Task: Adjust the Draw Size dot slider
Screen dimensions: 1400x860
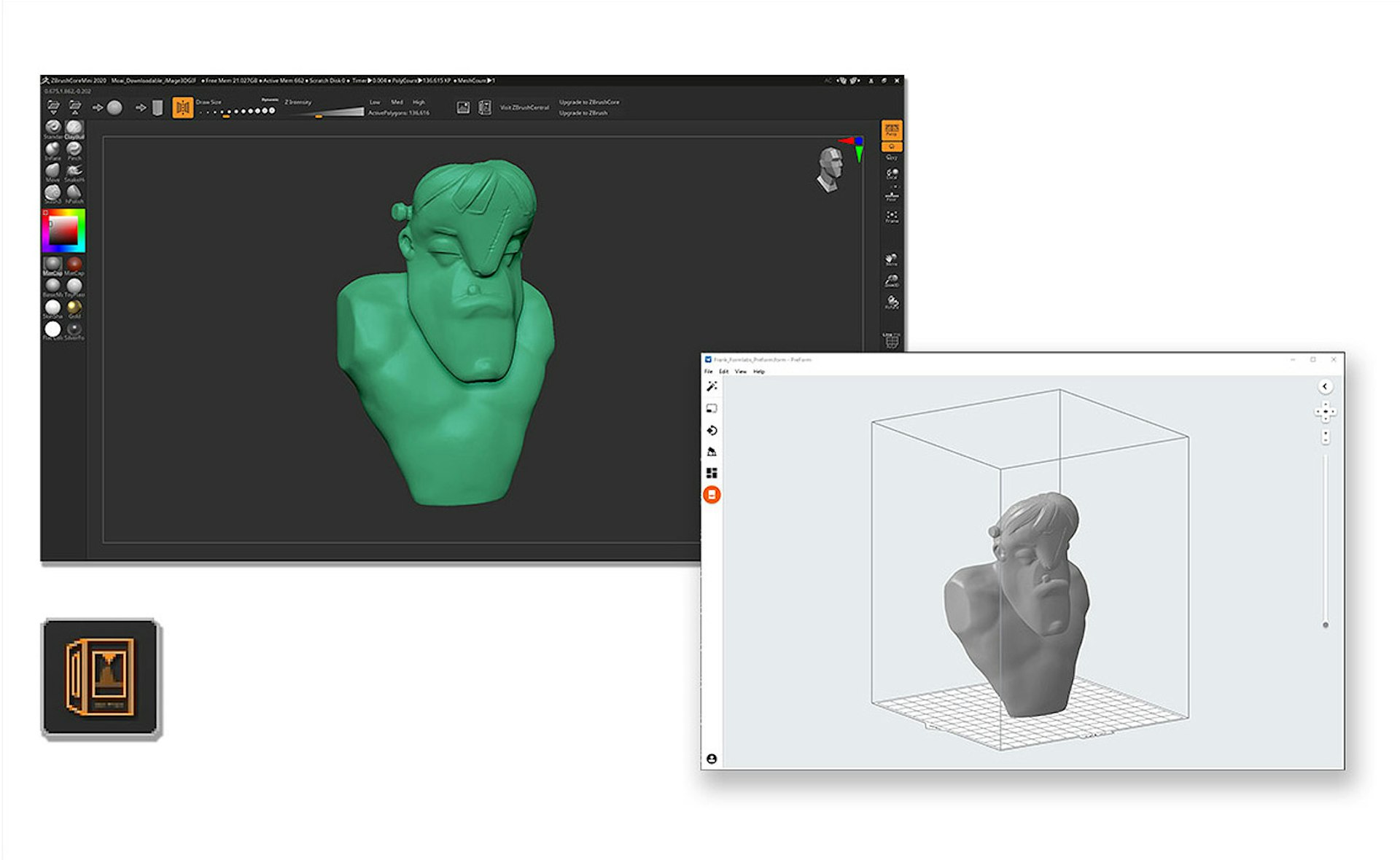Action: point(237,112)
